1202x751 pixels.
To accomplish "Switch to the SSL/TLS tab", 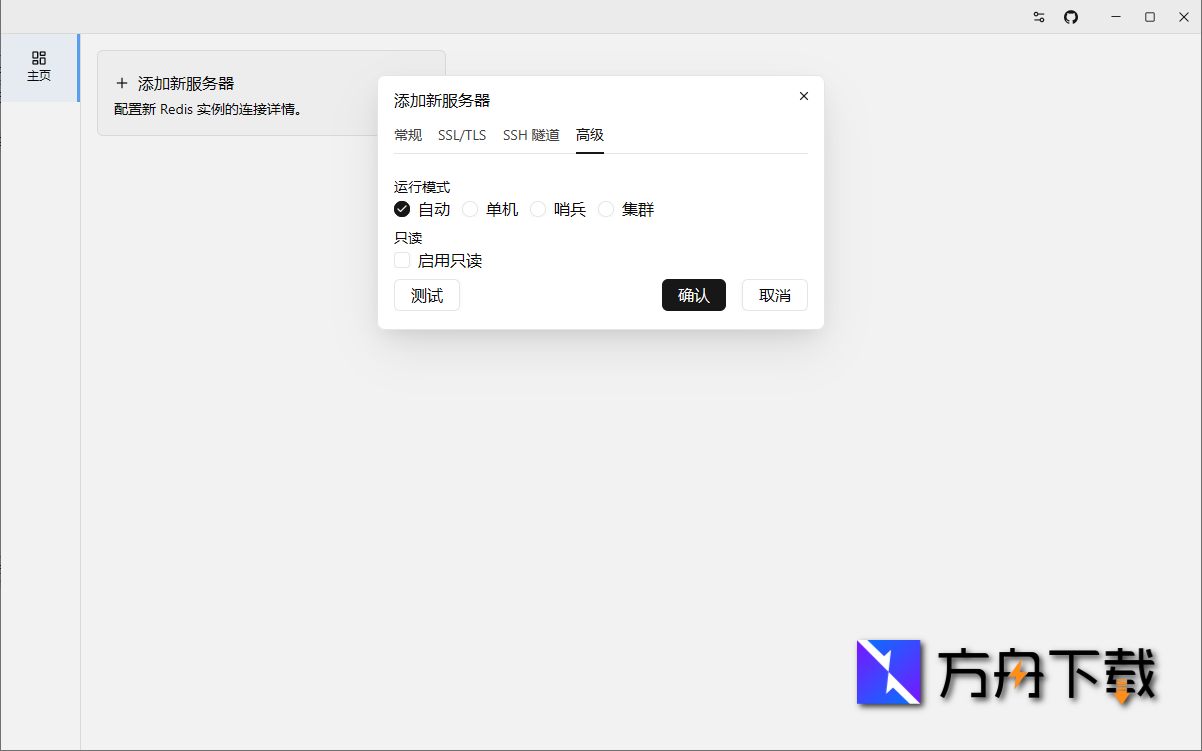I will point(461,134).
